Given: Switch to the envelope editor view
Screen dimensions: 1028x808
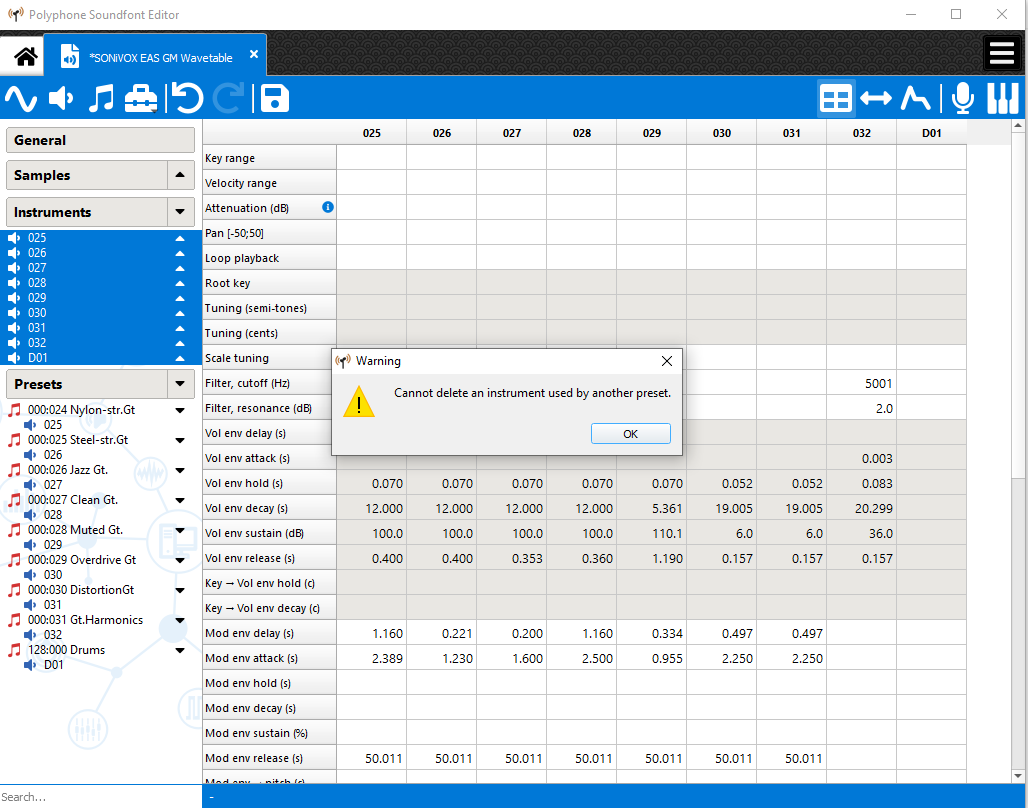Looking at the screenshot, I should tap(915, 99).
